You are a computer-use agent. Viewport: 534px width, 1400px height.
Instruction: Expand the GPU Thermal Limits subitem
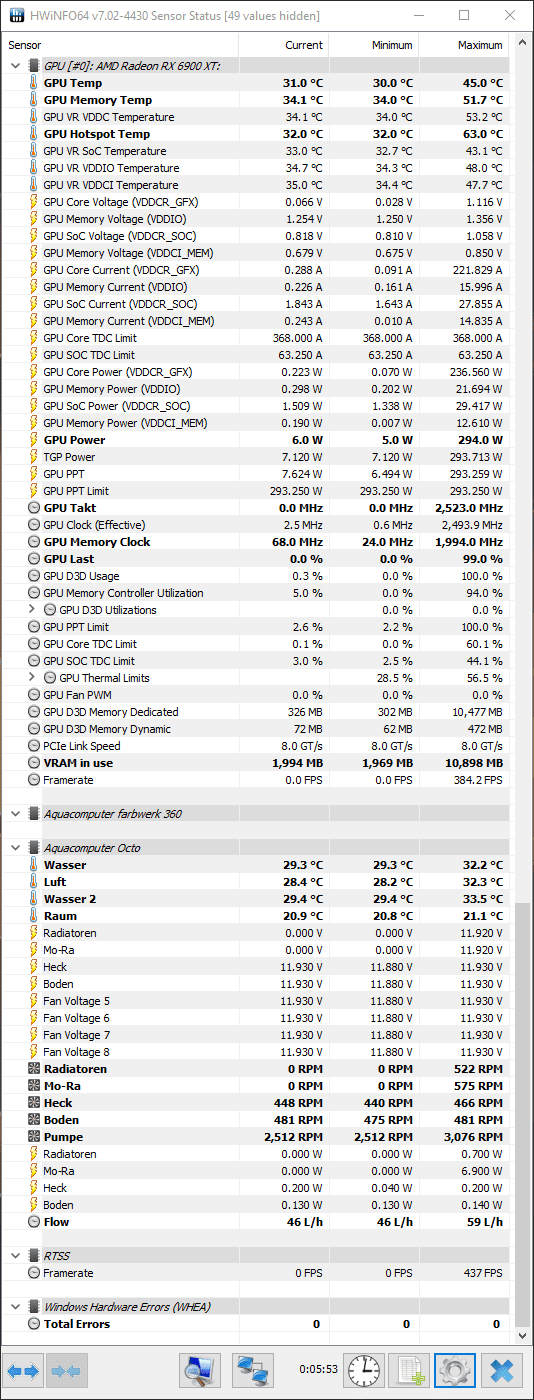pyautogui.click(x=31, y=678)
